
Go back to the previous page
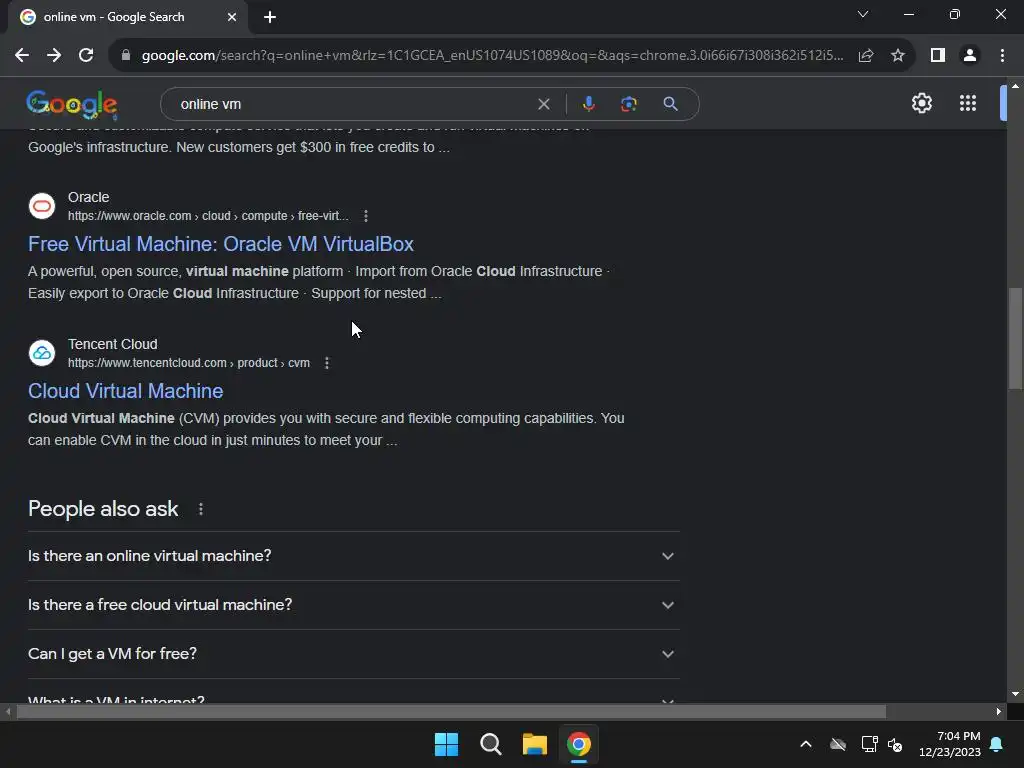click(x=22, y=56)
